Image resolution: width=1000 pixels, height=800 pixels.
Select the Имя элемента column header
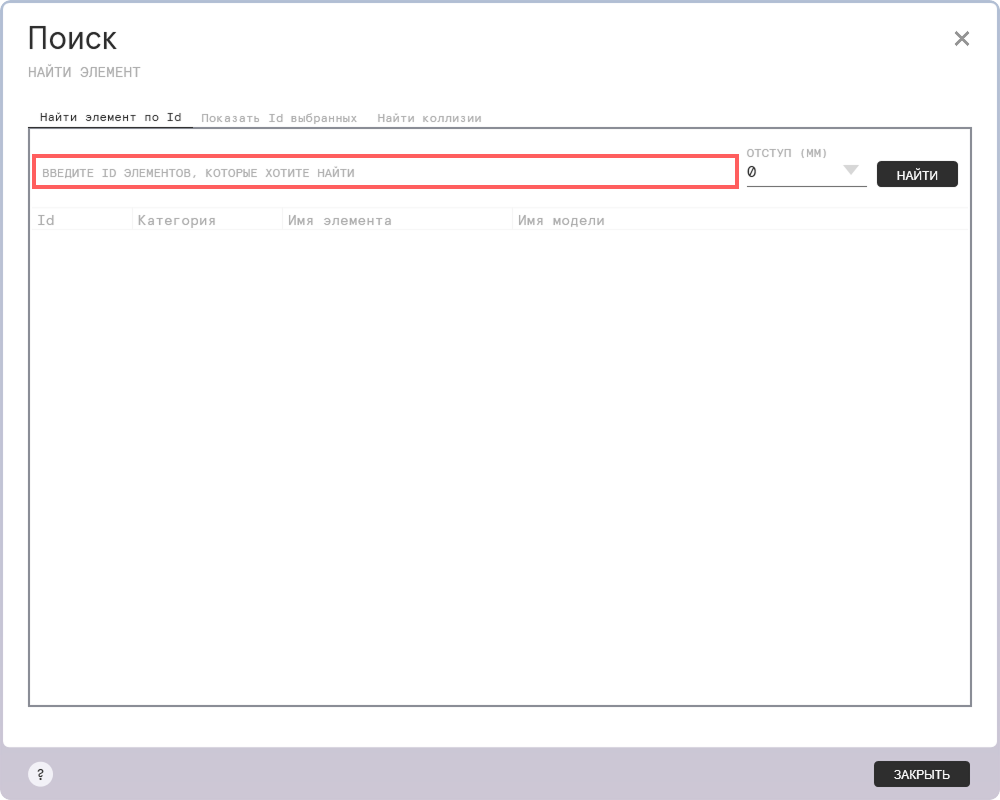click(x=339, y=220)
